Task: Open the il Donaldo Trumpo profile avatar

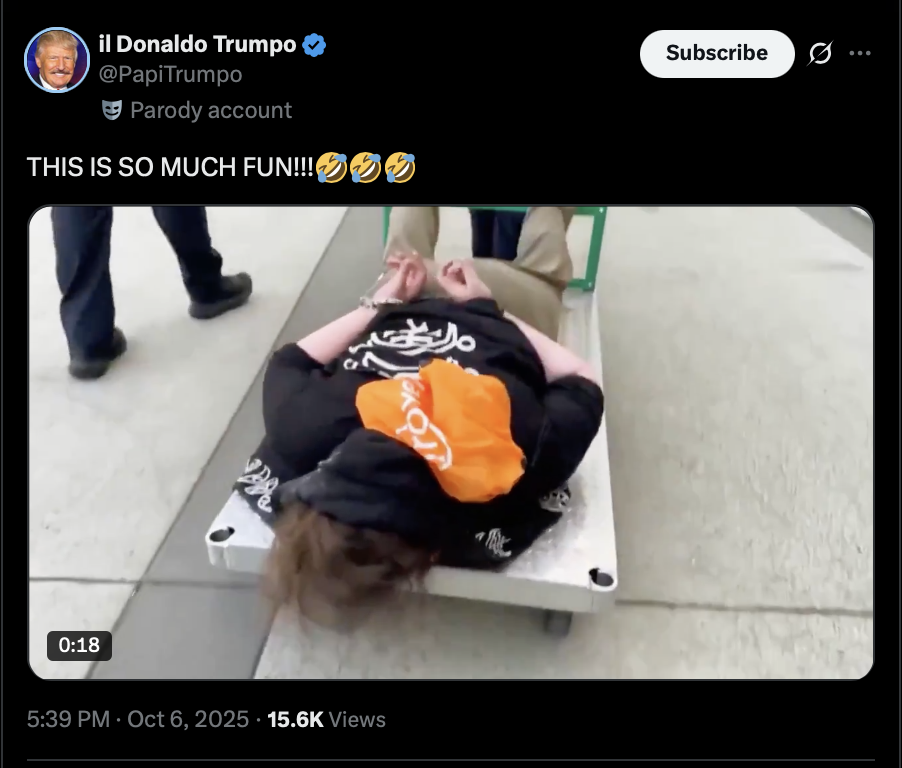Action: click(57, 60)
